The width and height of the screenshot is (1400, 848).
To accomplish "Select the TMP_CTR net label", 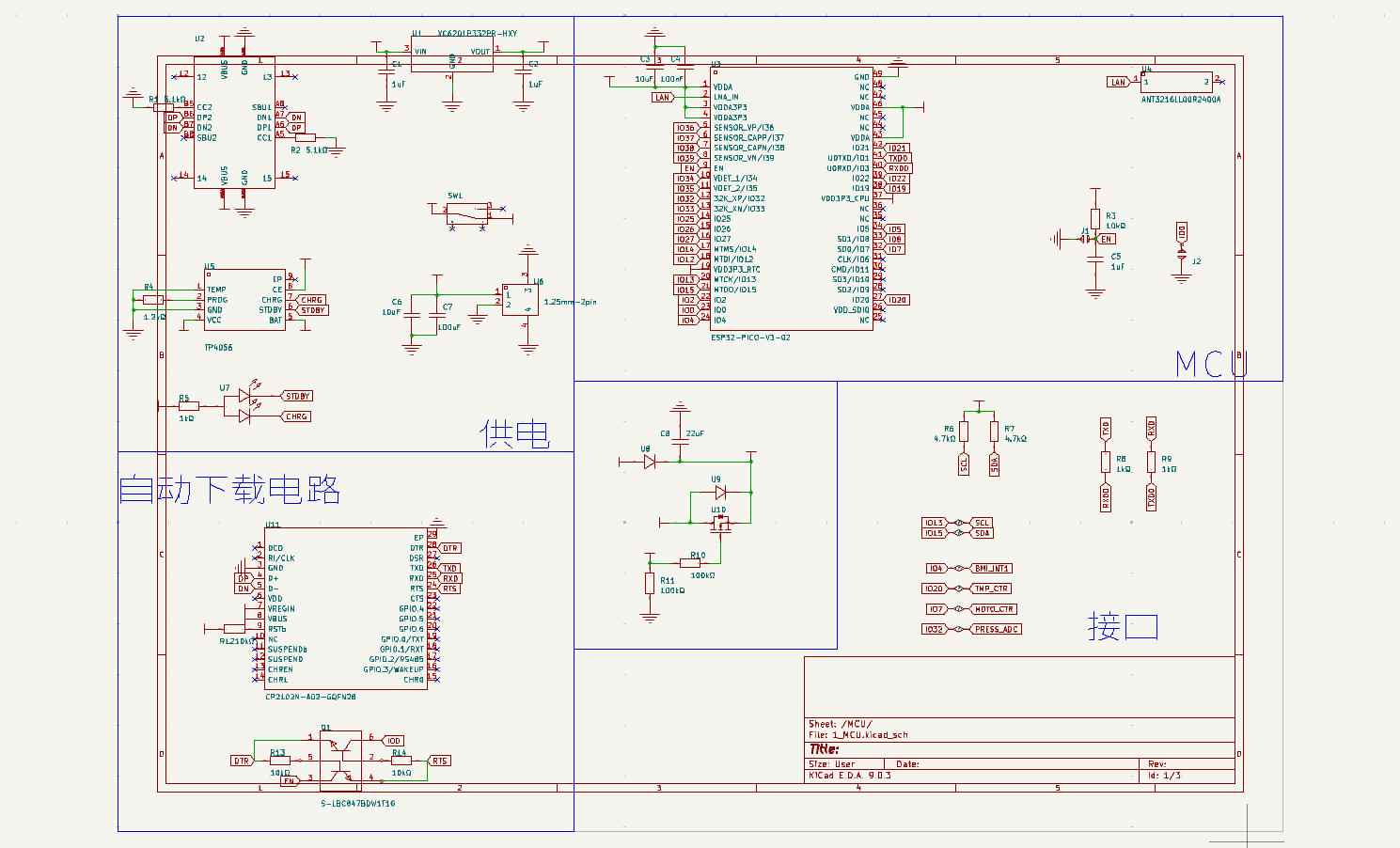I will 990,589.
